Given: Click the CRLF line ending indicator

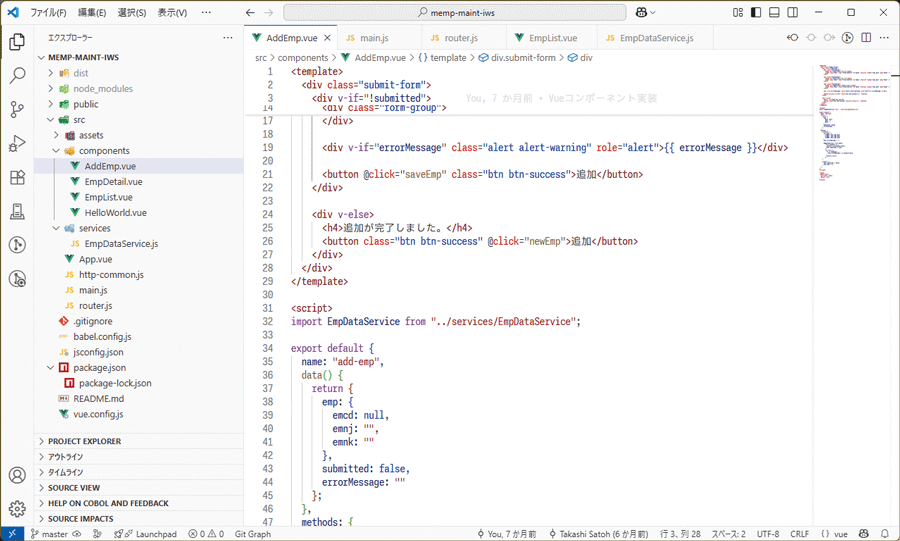Looking at the screenshot, I should click(x=799, y=534).
